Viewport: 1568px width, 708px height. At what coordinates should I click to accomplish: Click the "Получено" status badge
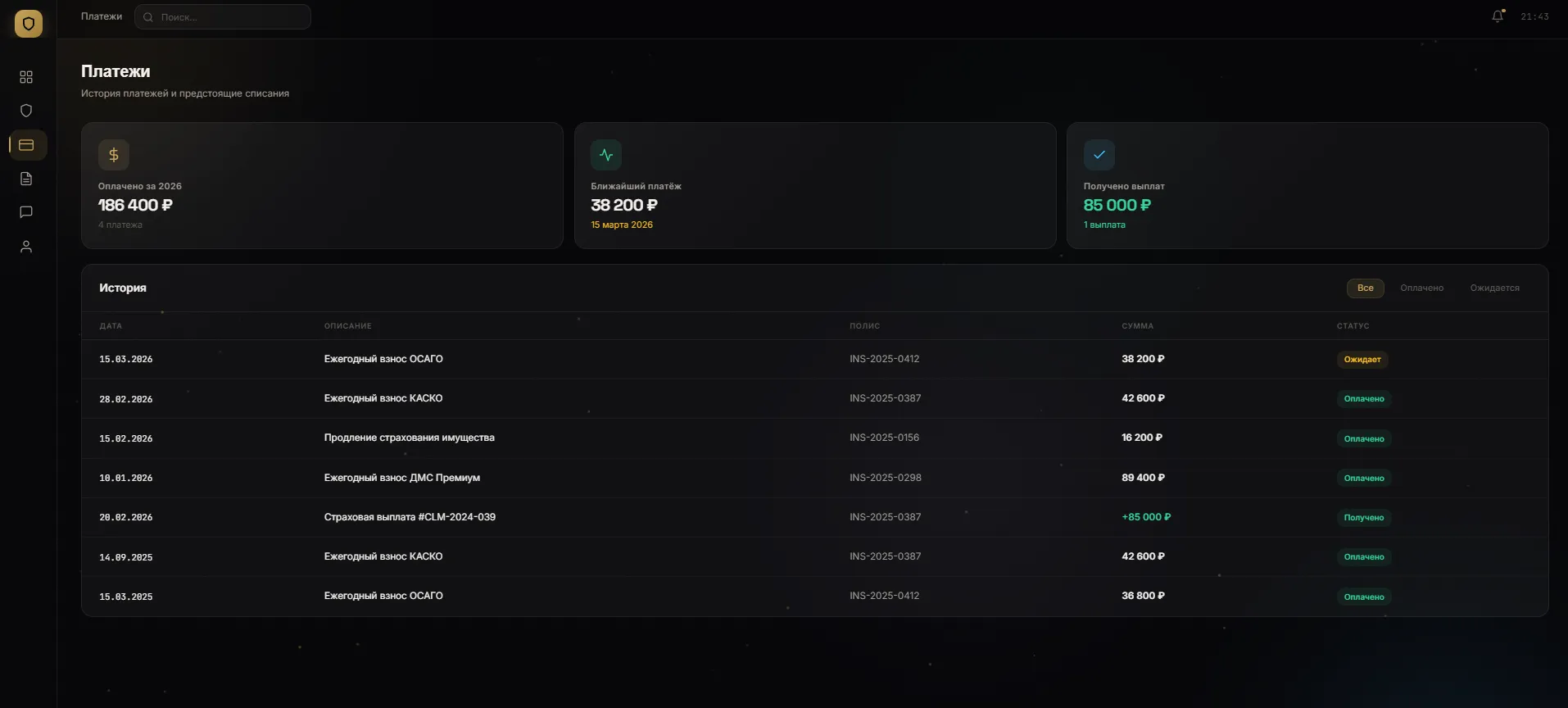coord(1363,518)
